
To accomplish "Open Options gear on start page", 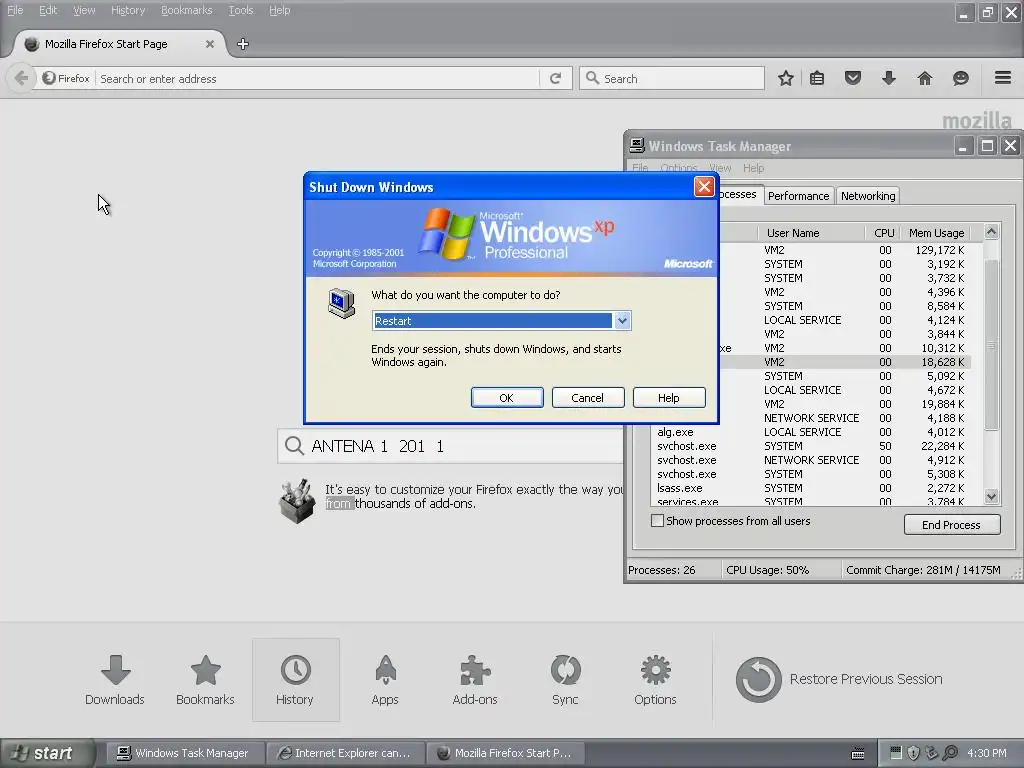I will (x=655, y=680).
